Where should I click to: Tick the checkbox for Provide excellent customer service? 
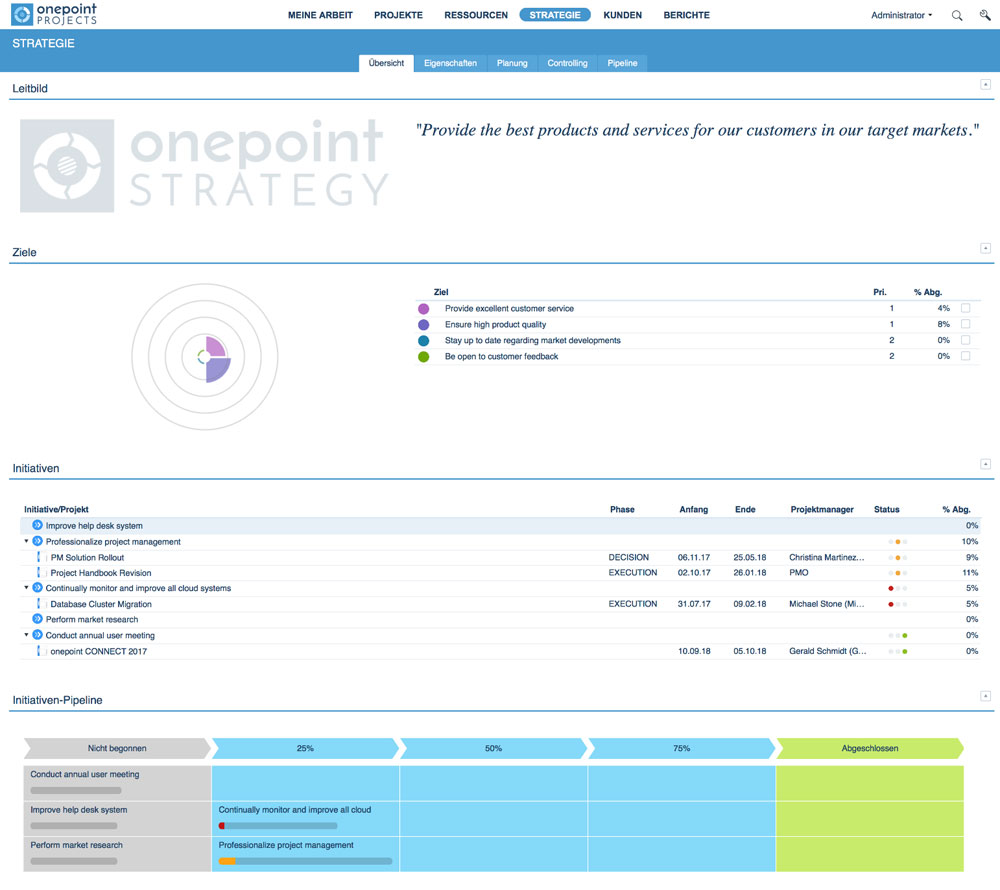click(x=965, y=309)
